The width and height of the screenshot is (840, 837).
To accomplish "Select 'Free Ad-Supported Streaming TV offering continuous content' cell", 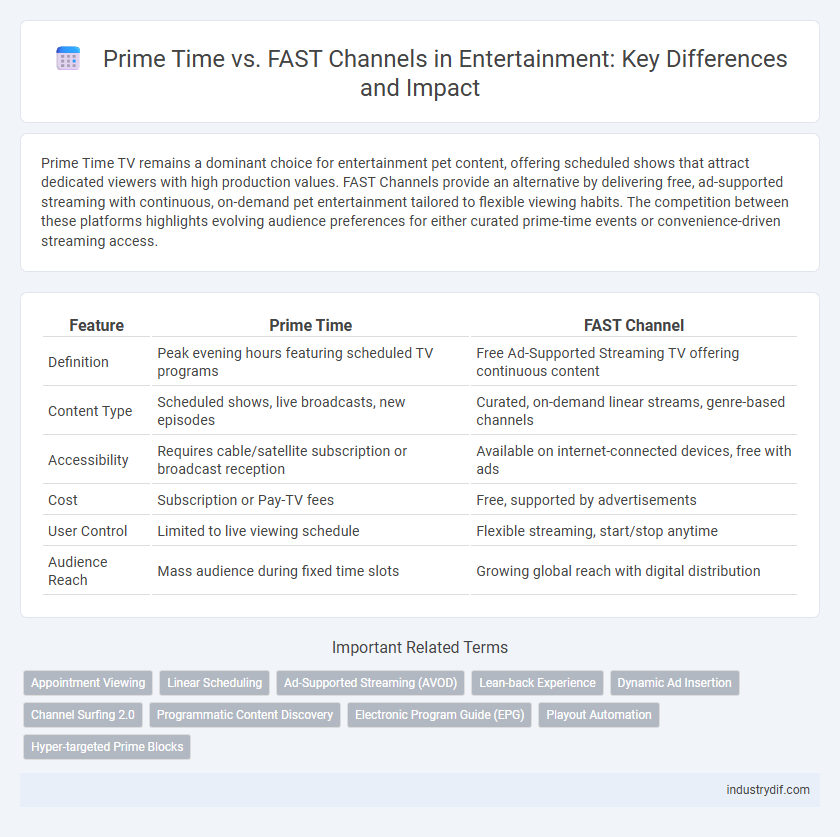I will 634,362.
